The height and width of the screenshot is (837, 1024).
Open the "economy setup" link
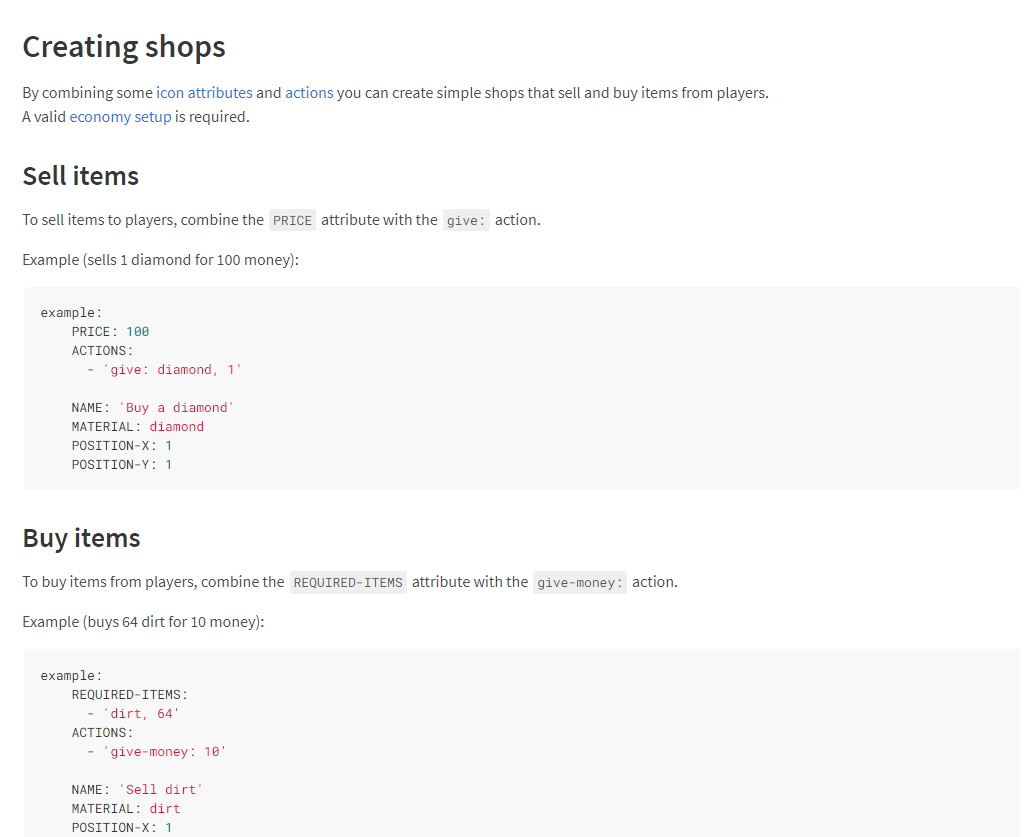pyautogui.click(x=120, y=117)
